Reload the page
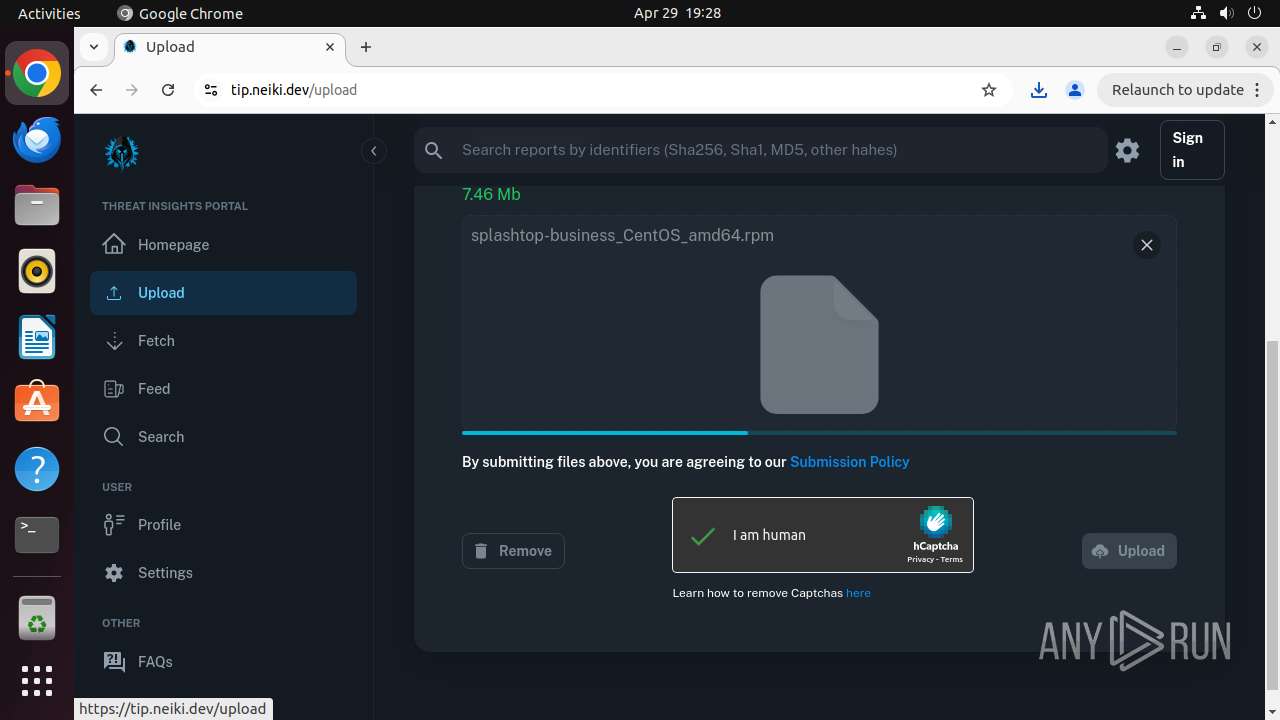This screenshot has height=720, width=1280. tap(168, 90)
